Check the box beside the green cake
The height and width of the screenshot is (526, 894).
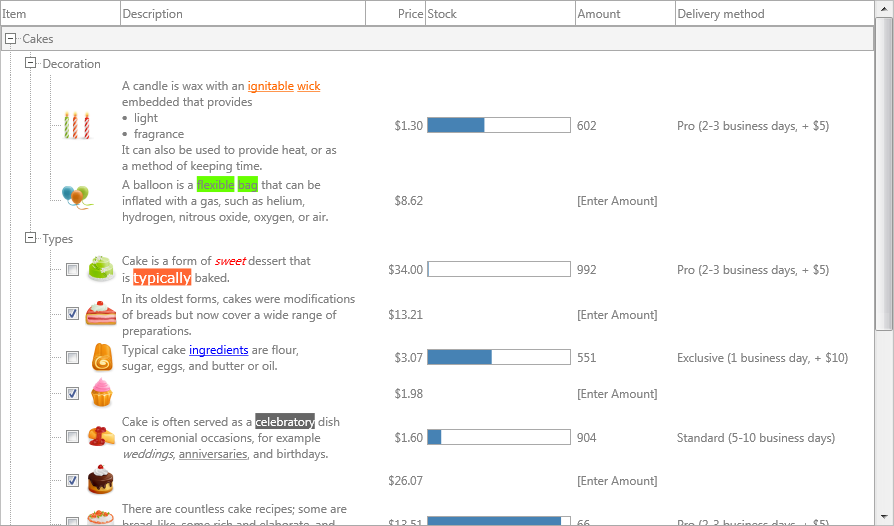point(72,270)
